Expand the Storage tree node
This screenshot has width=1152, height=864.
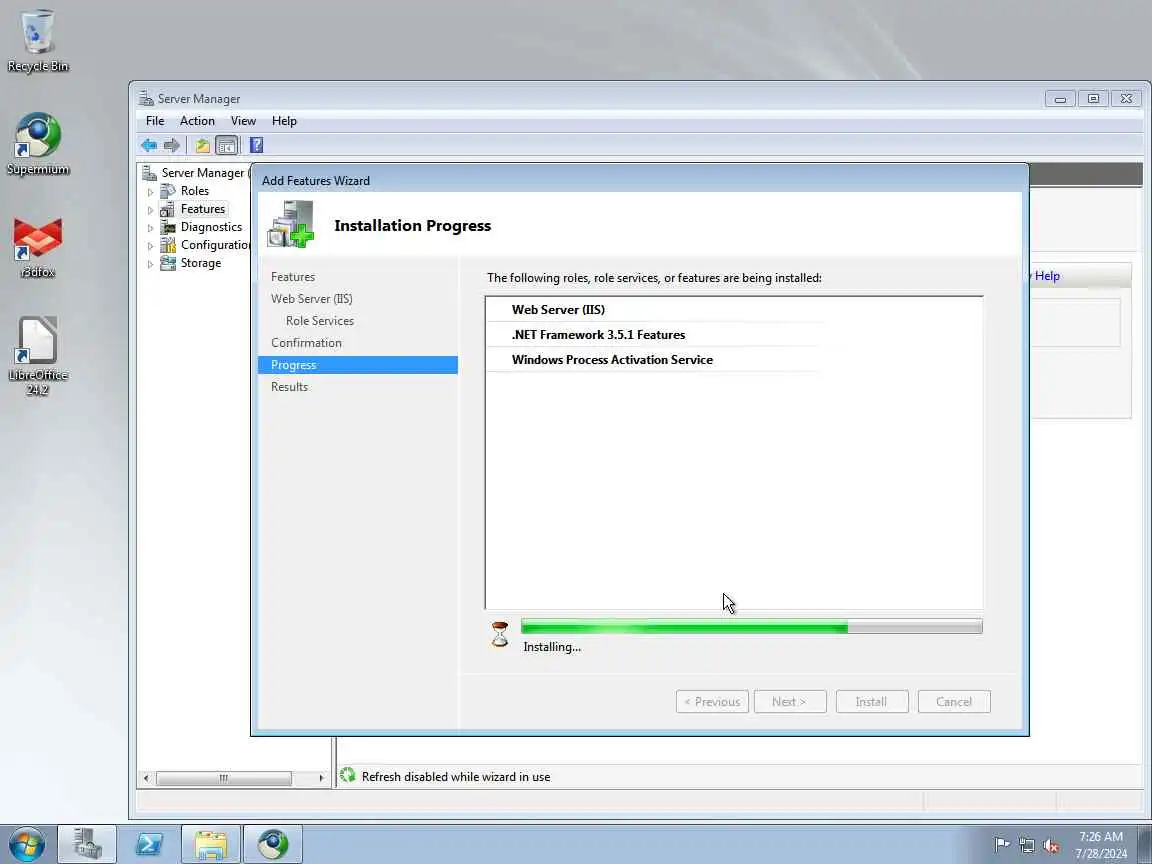click(x=151, y=264)
